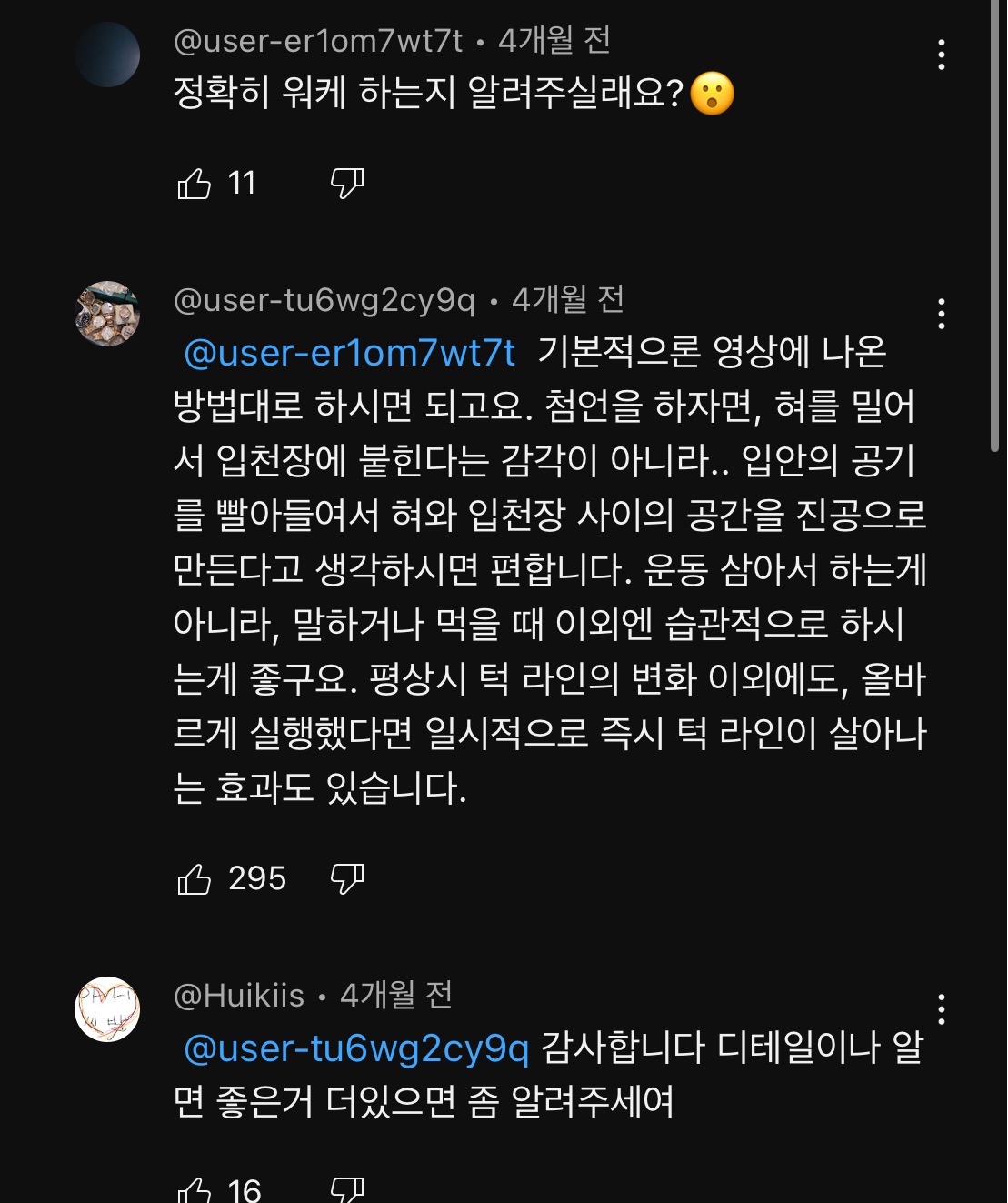Open the @user-er1om7wt7t commenter username
Viewport: 1008px width, 1203px height.
click(318, 41)
